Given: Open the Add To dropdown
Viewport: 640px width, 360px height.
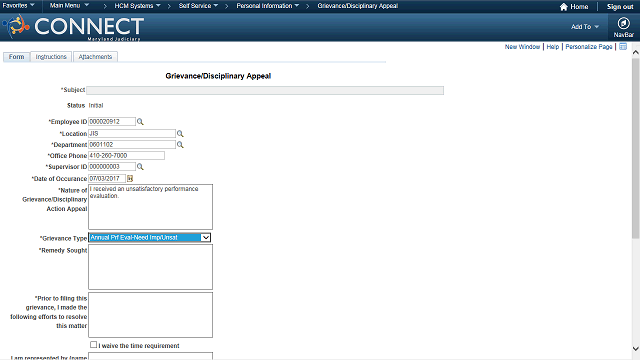Looking at the screenshot, I should click(585, 27).
